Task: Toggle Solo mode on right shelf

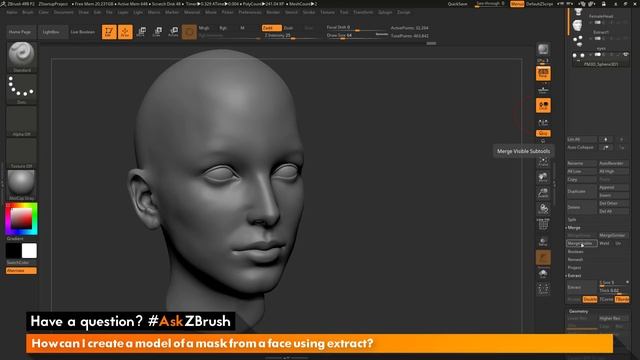Action: [x=543, y=273]
